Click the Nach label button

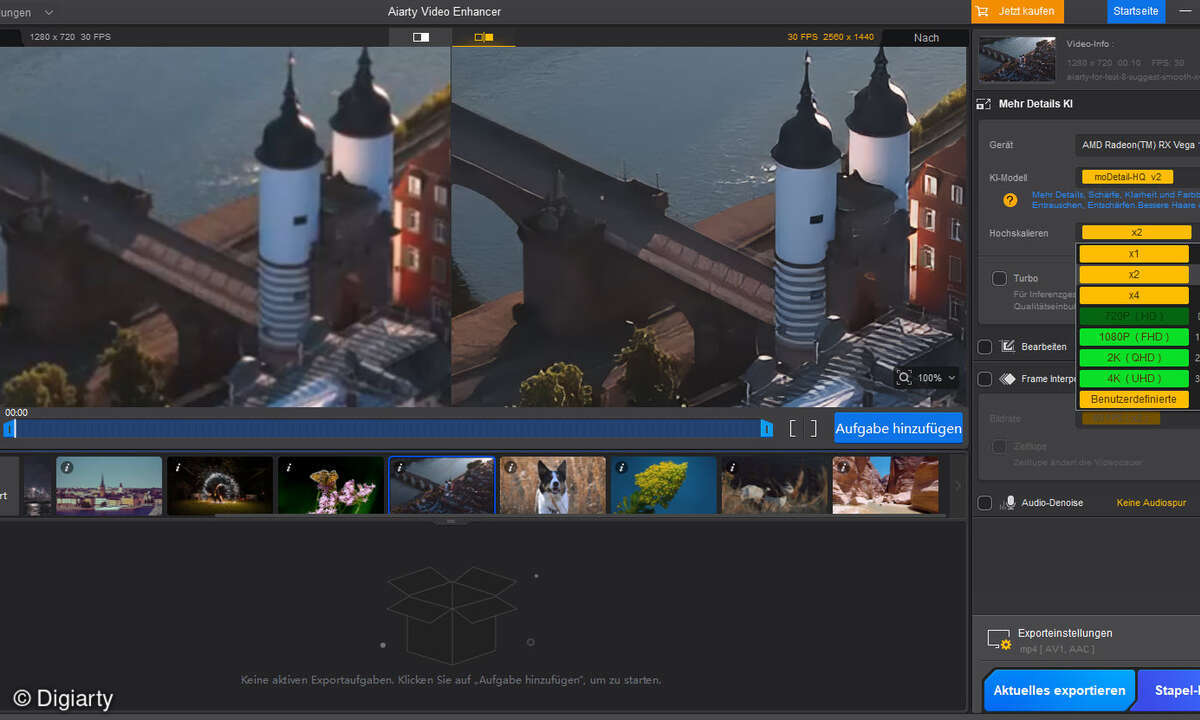[x=926, y=38]
